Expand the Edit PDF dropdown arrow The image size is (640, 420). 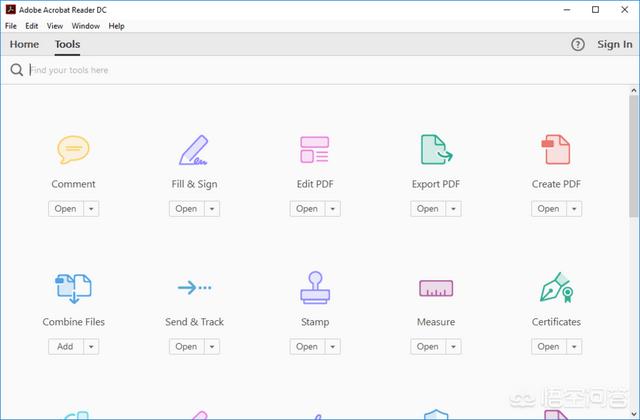coord(333,209)
